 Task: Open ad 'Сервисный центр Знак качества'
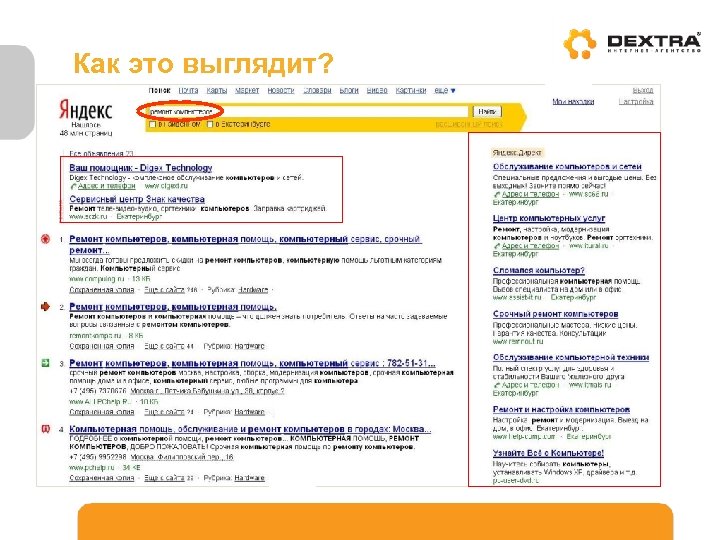(x=137, y=199)
